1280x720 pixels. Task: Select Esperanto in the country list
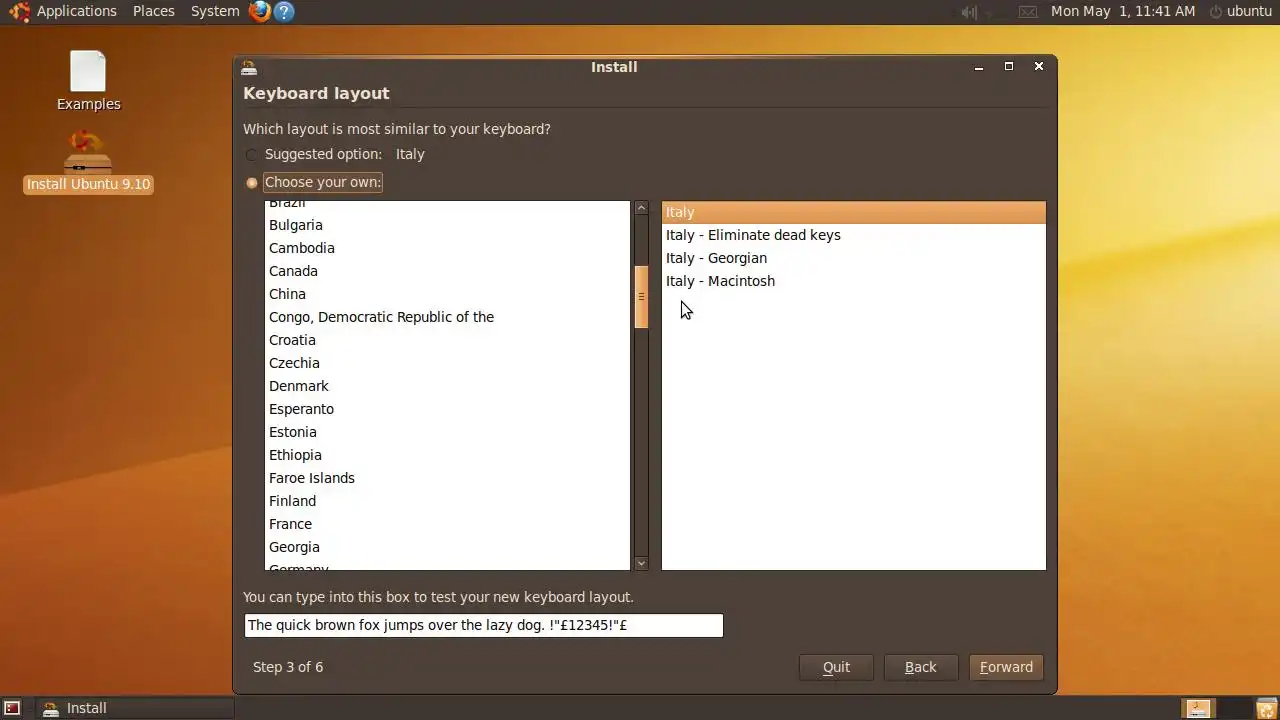tap(447, 409)
